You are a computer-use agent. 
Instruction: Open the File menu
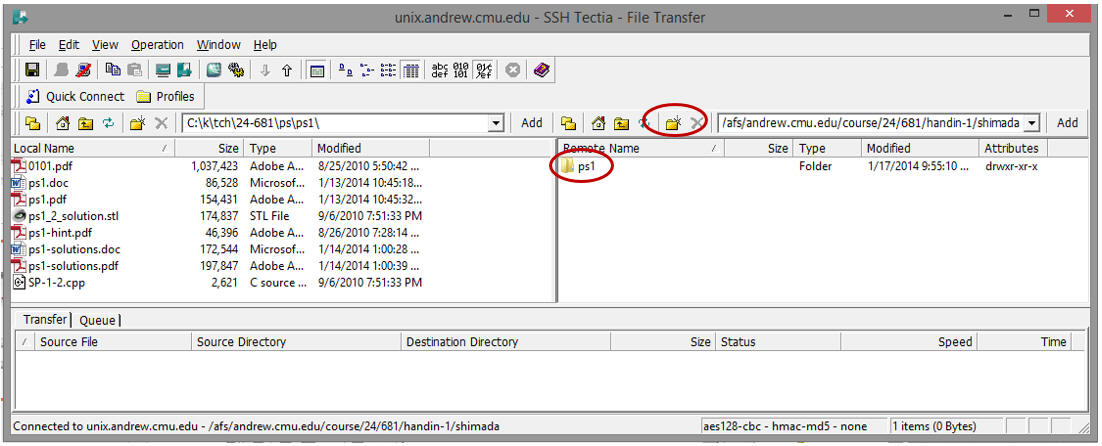(x=37, y=45)
